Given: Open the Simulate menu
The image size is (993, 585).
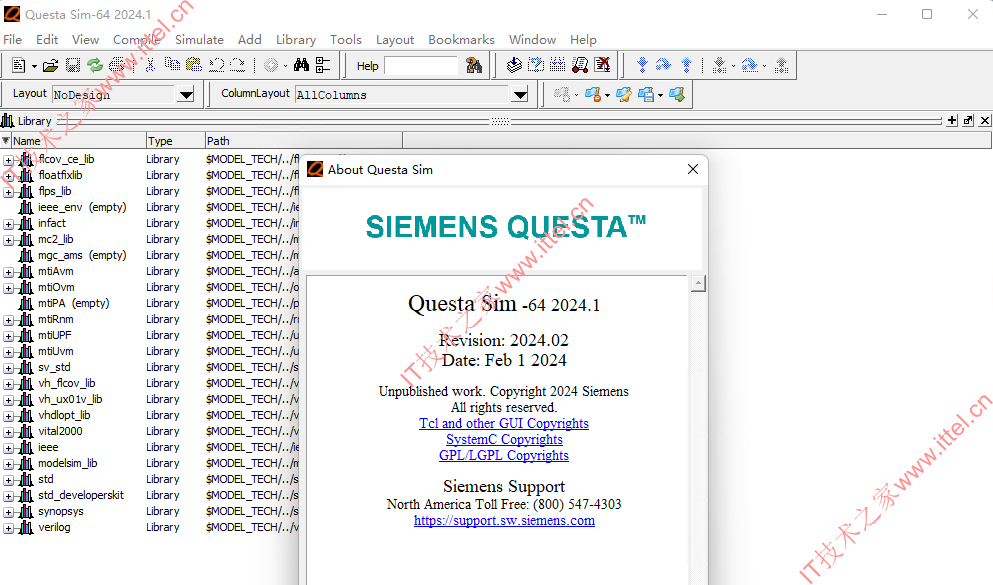Looking at the screenshot, I should click(x=199, y=39).
